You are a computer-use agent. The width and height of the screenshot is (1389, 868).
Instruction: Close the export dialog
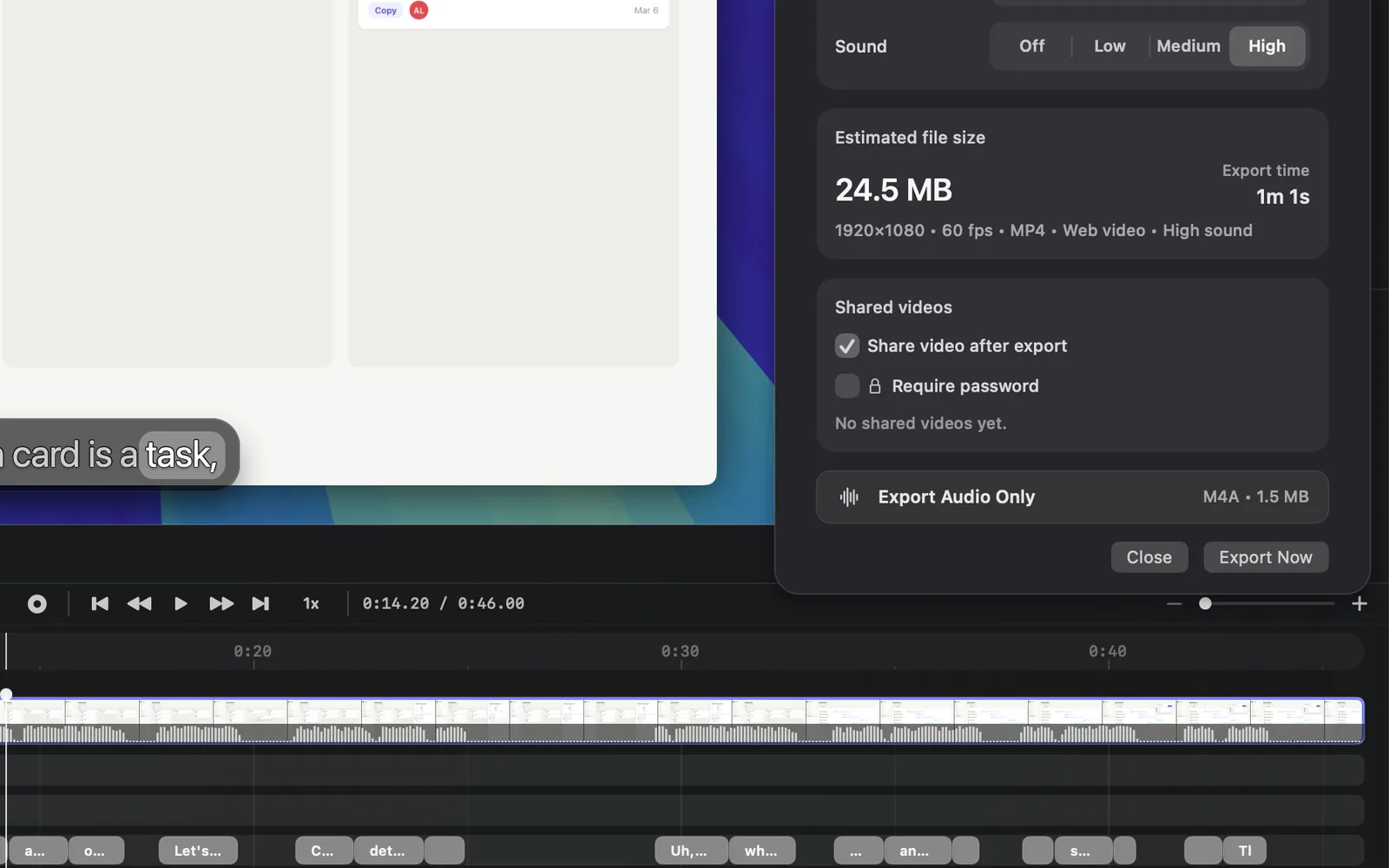click(1149, 557)
